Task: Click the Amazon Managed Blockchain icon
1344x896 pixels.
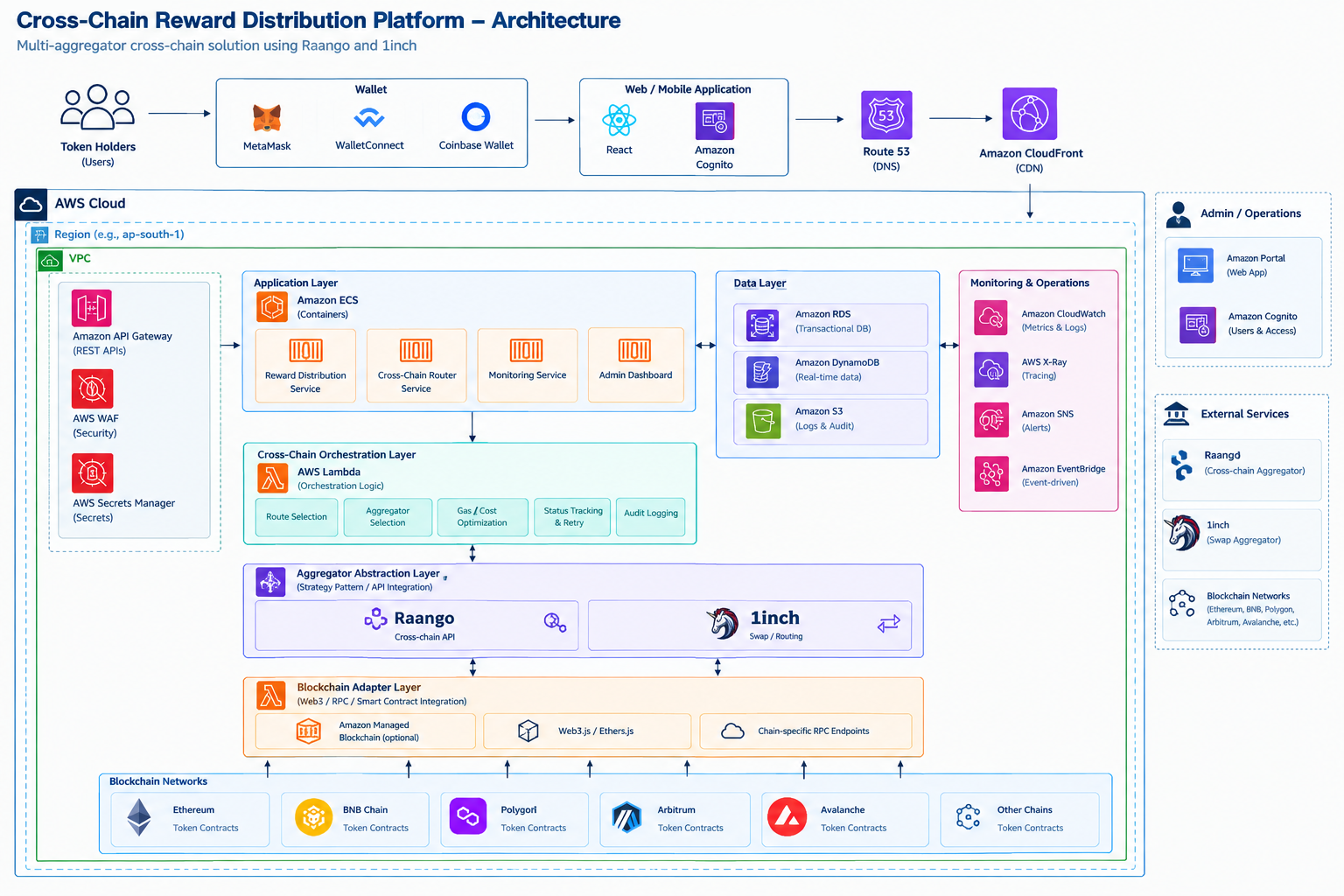Action: pos(309,731)
